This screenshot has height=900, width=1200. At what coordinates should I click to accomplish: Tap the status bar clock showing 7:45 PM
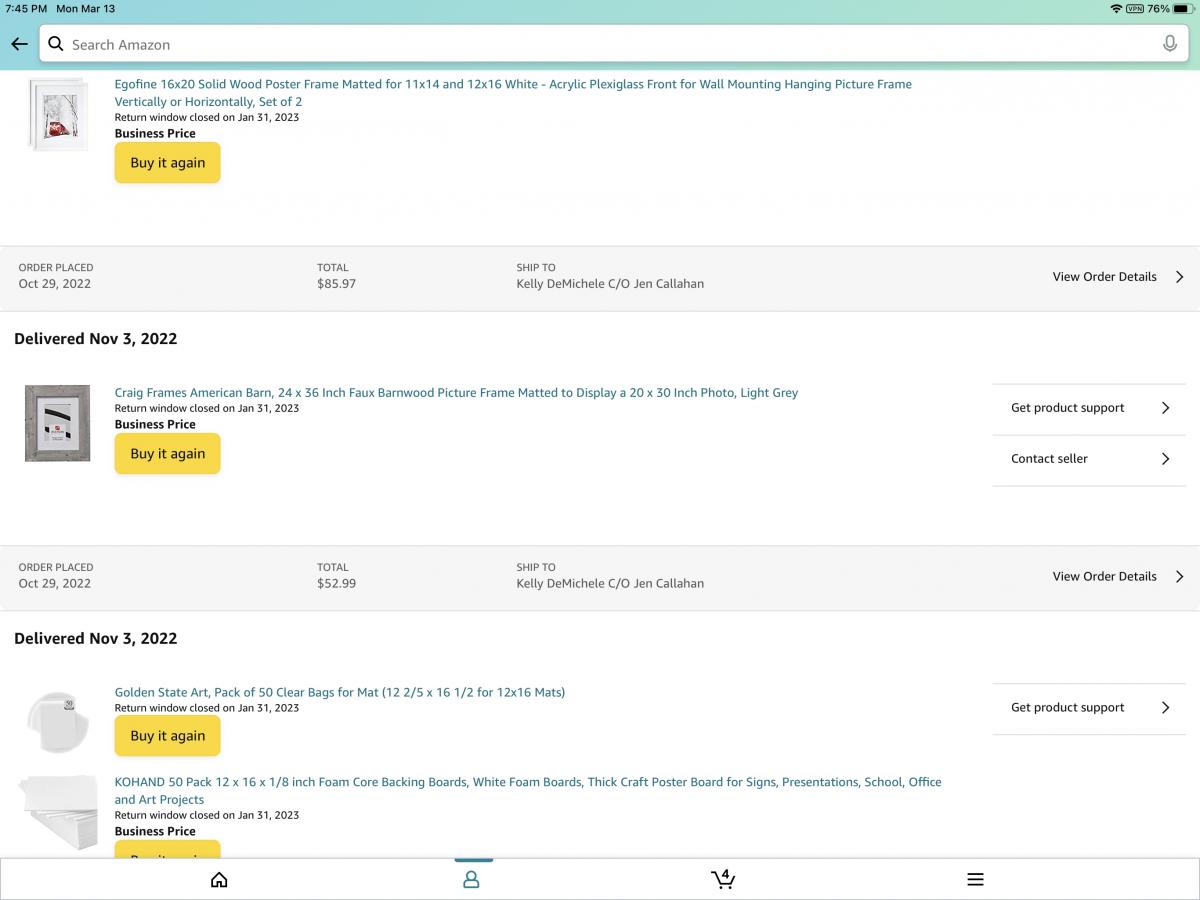pyautogui.click(x=26, y=8)
